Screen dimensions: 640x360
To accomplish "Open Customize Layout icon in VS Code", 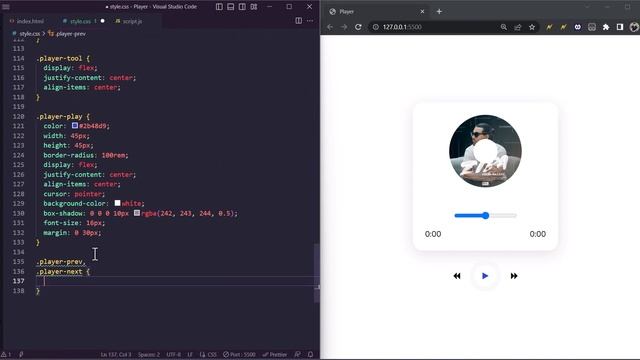I will (x=254, y=7).
